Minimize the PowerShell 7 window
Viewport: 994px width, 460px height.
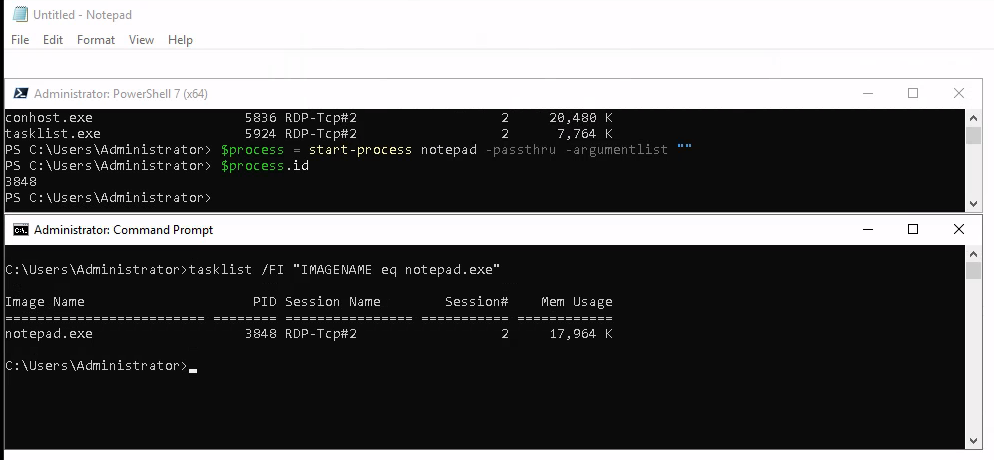(868, 93)
